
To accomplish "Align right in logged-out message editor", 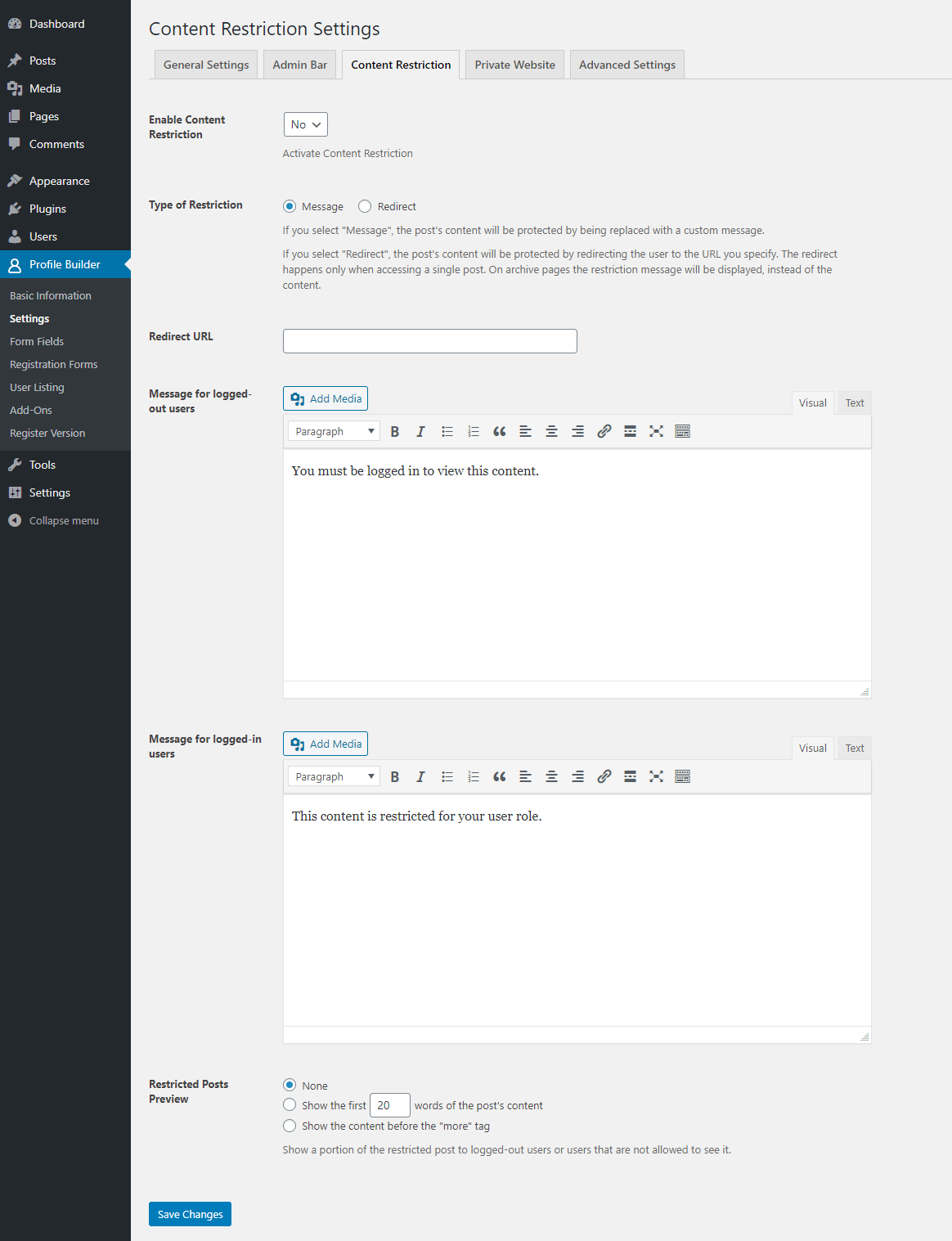I will coord(578,431).
